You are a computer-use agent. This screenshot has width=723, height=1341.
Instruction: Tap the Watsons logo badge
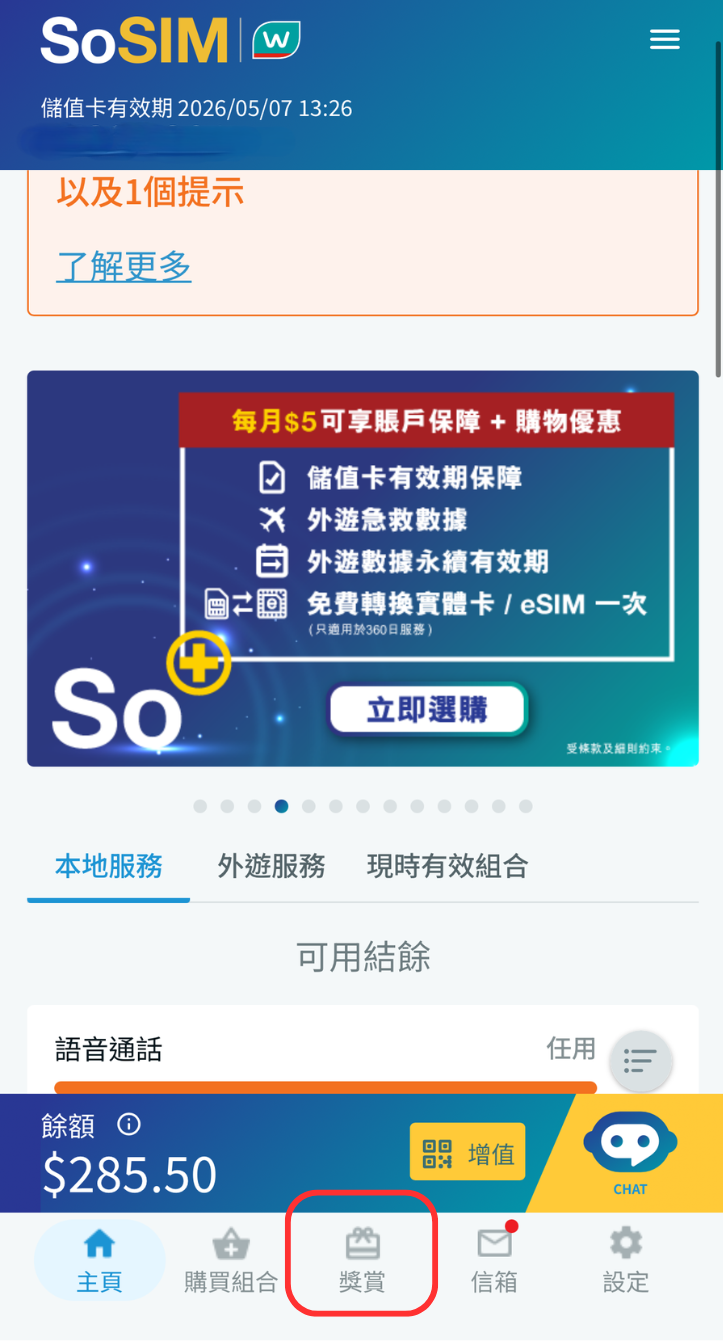[277, 41]
